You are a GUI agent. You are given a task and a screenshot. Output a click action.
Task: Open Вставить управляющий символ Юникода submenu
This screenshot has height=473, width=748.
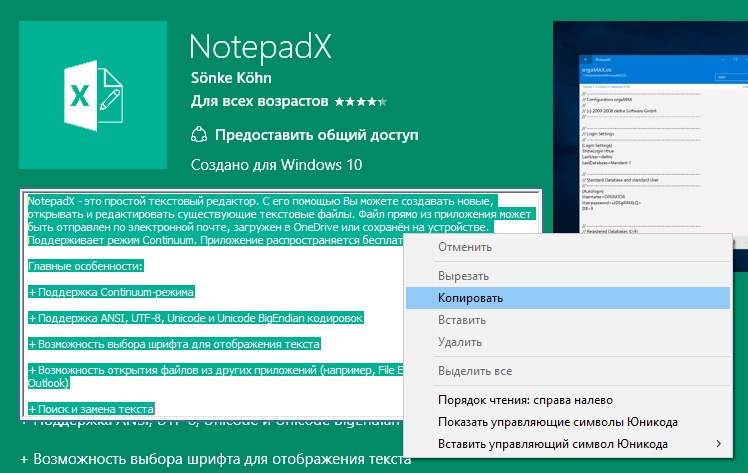pyautogui.click(x=568, y=444)
